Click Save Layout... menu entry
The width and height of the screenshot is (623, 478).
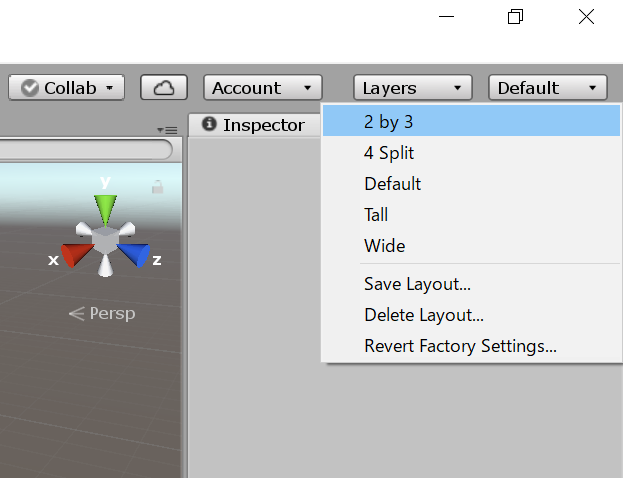417,284
